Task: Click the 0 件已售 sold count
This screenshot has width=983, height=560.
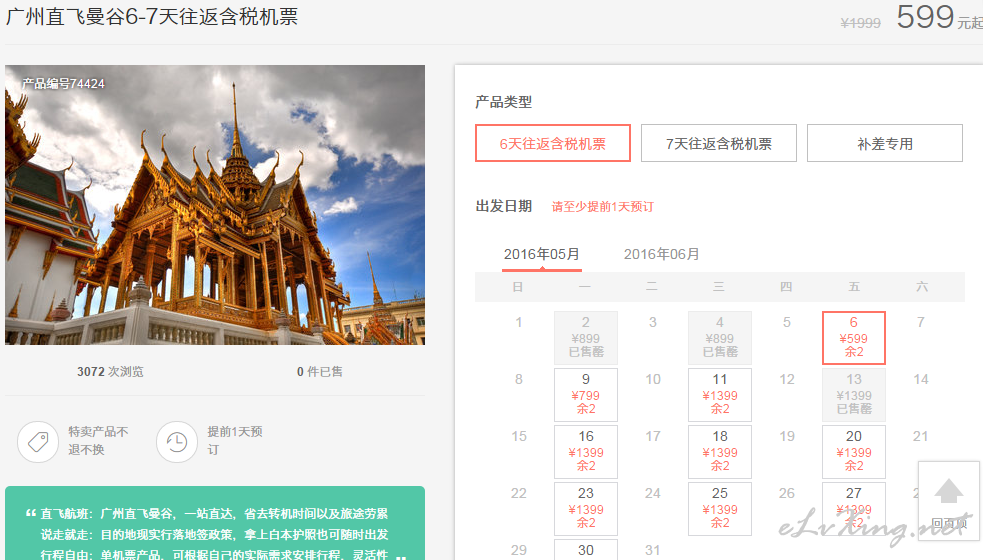Action: [320, 371]
